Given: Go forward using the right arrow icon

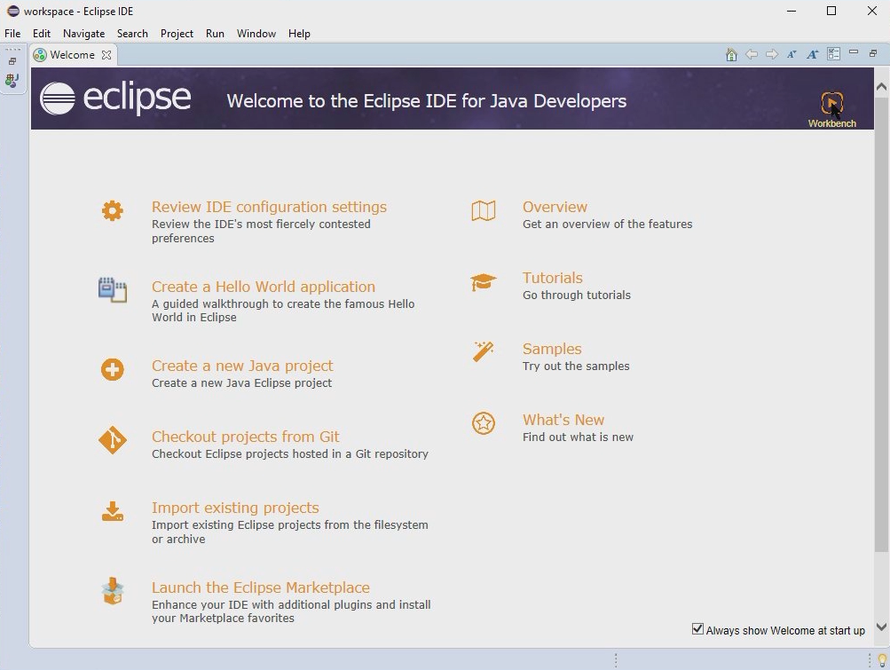Looking at the screenshot, I should 771,55.
